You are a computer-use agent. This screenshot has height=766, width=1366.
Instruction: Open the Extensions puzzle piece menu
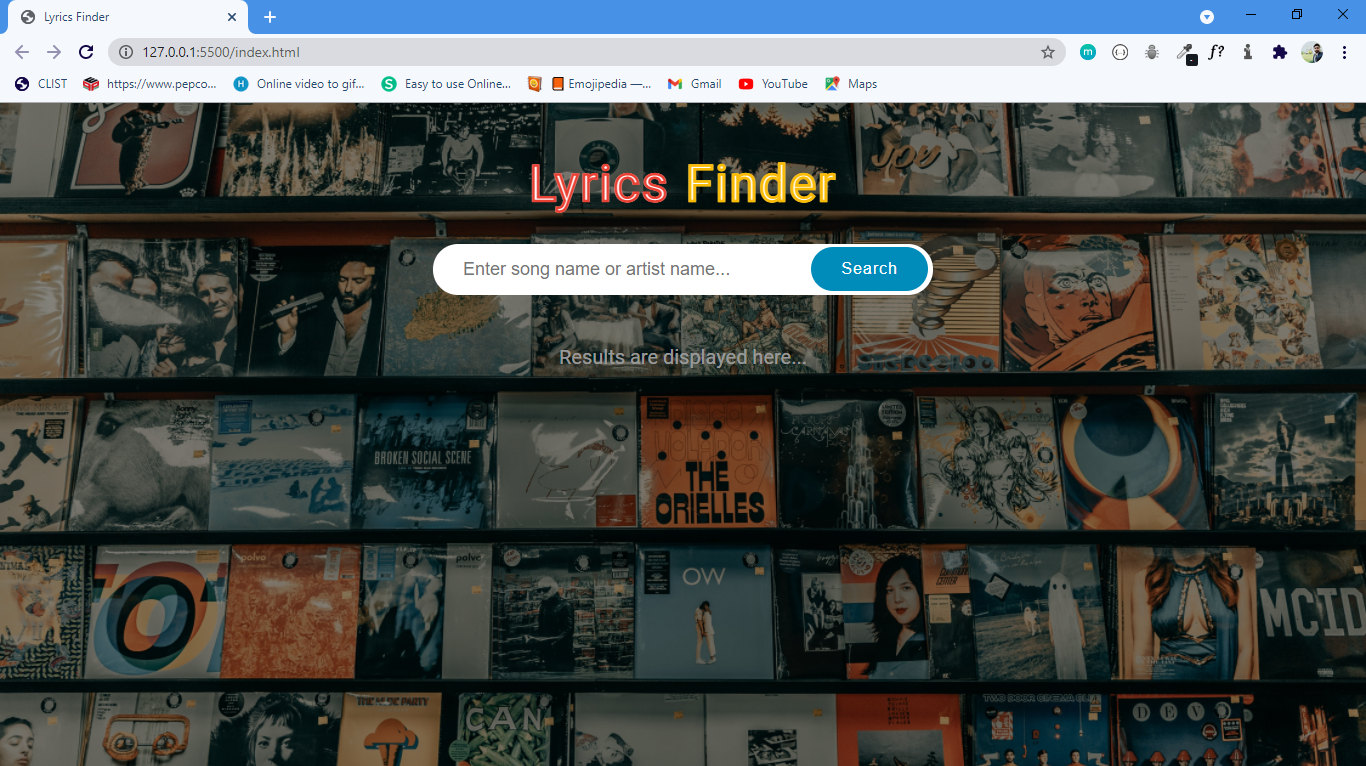click(x=1279, y=52)
